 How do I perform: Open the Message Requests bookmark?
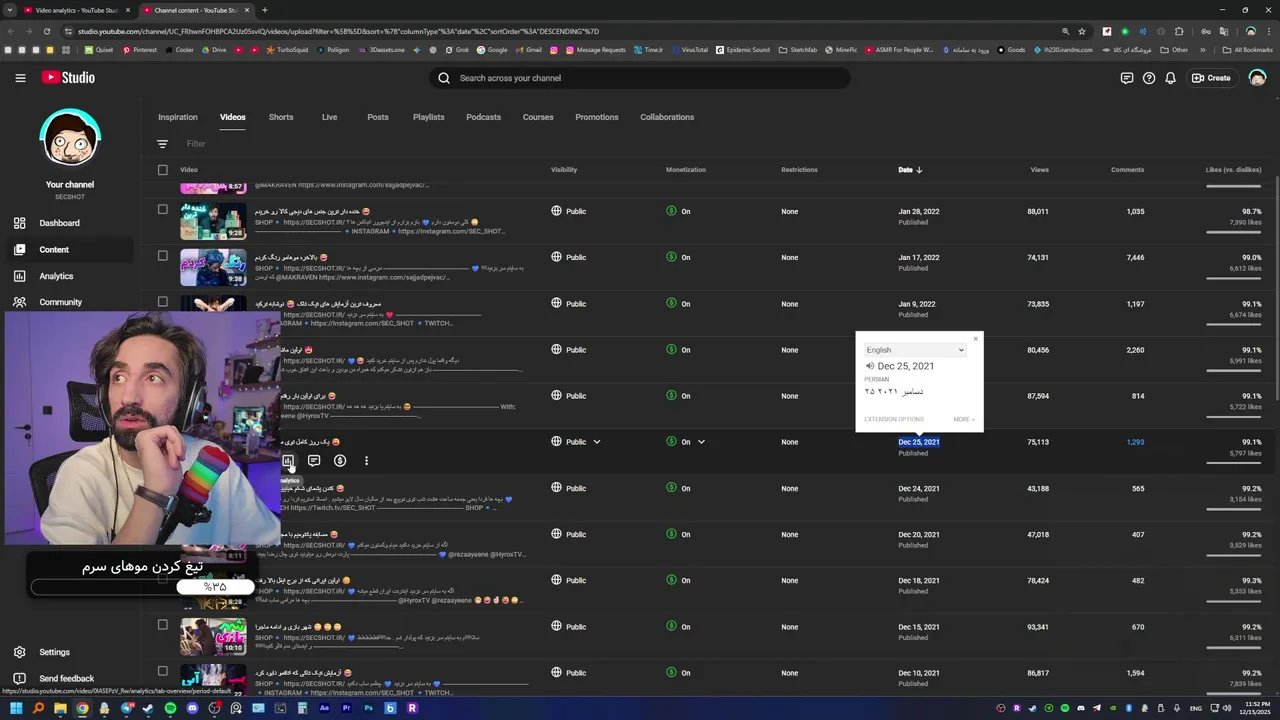[x=596, y=50]
